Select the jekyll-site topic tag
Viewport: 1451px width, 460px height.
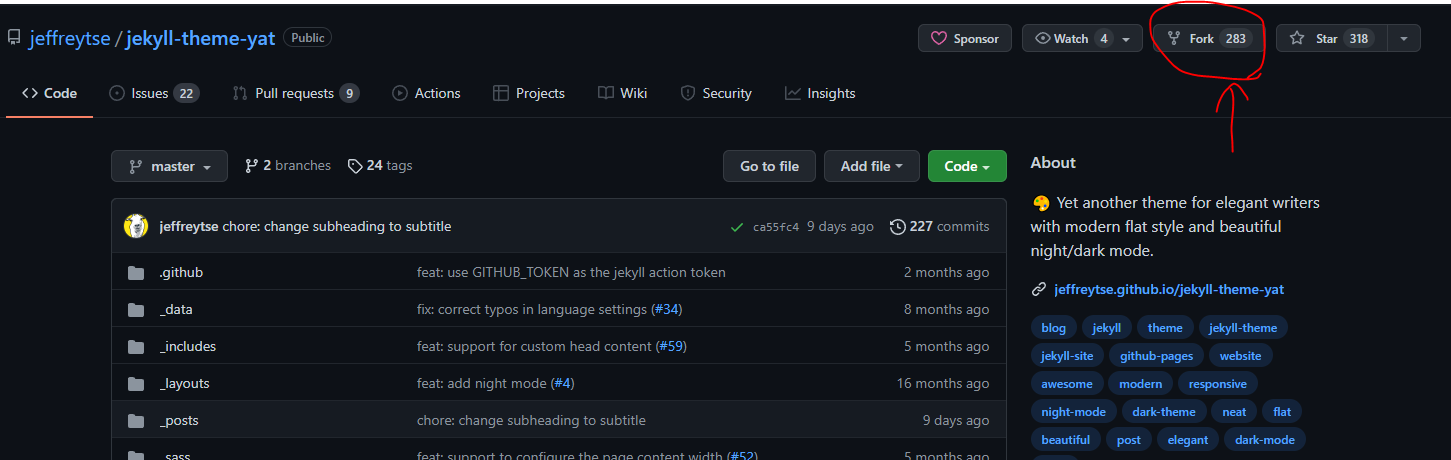[1067, 356]
